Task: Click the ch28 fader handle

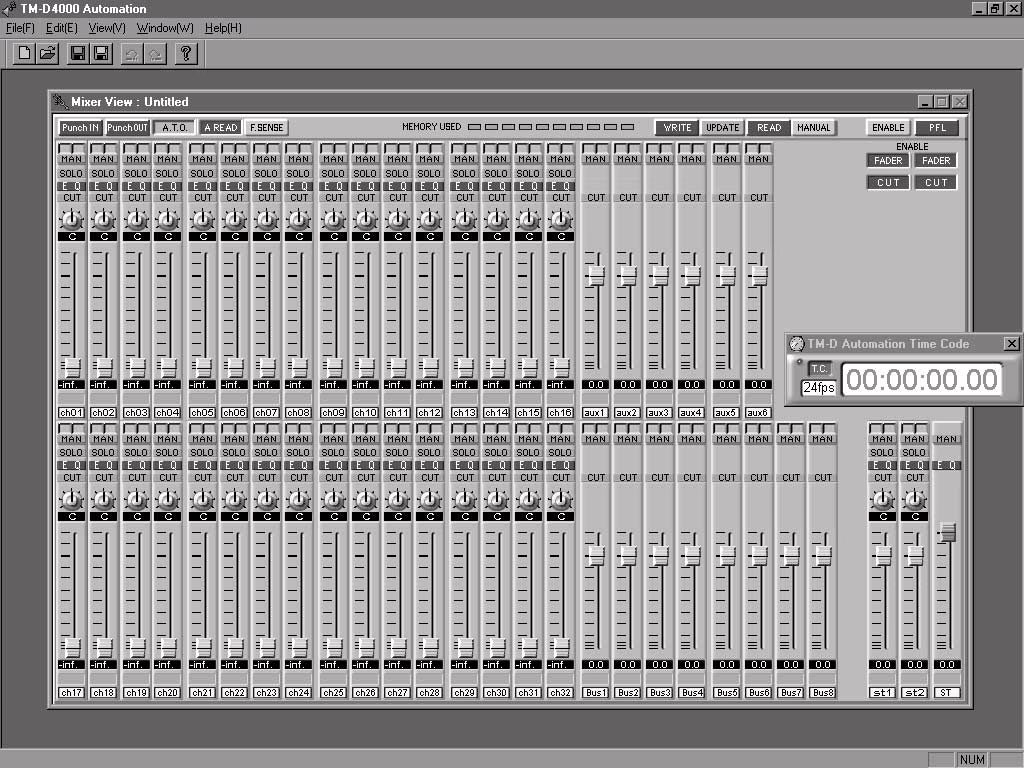Action: [x=429, y=647]
